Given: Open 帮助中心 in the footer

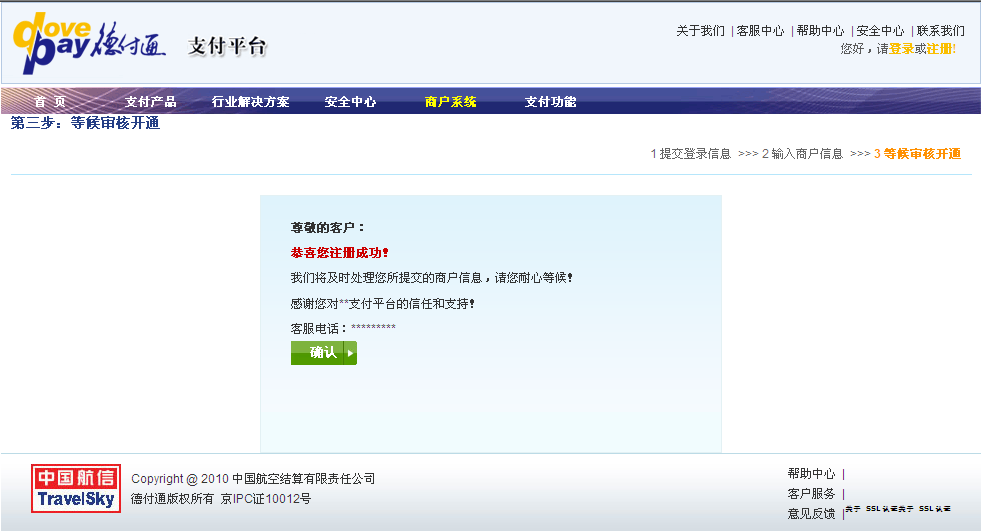Looking at the screenshot, I should click(x=811, y=474).
